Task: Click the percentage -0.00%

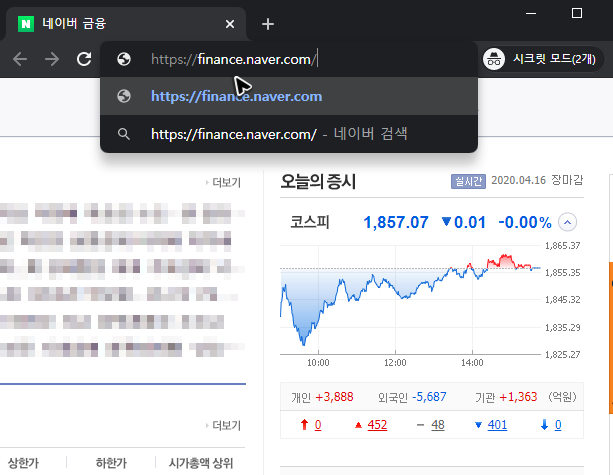Action: pos(525,222)
